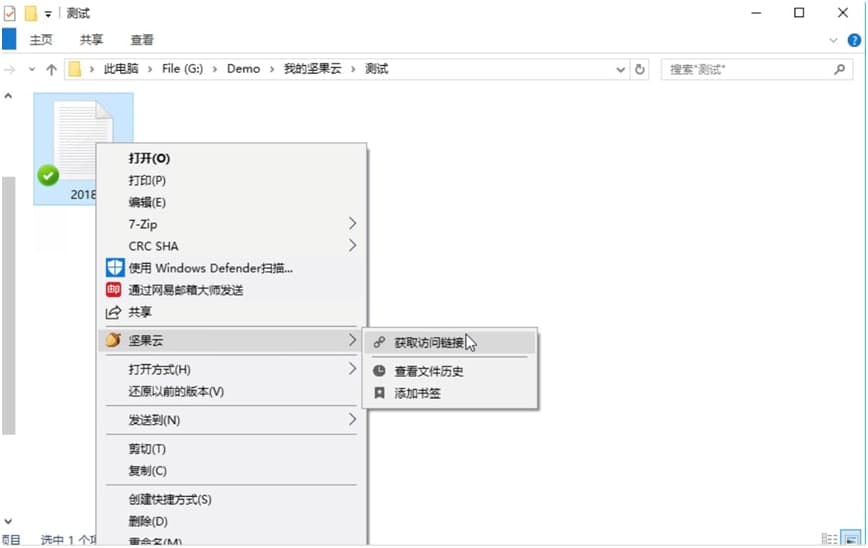Open 发送到(N) submenu
This screenshot has width=868, height=548.
(231, 420)
